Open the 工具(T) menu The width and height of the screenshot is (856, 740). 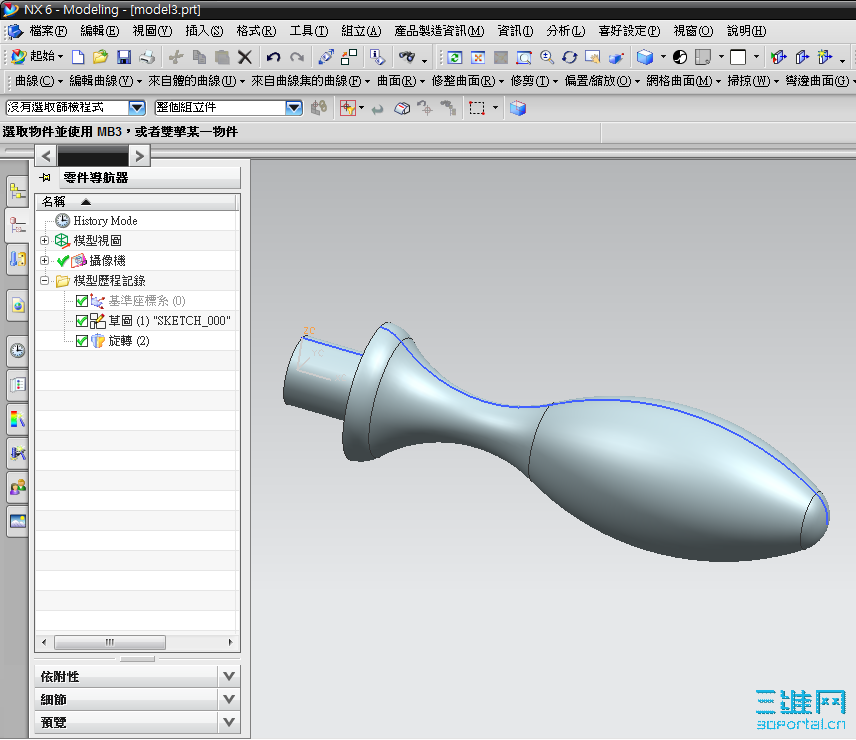pyautogui.click(x=308, y=31)
